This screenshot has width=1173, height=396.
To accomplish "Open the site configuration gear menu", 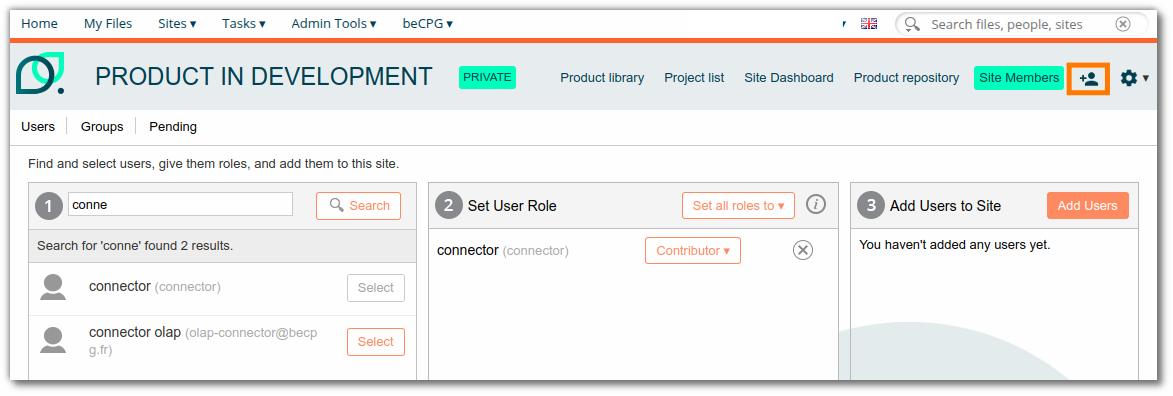I will pos(1134,78).
